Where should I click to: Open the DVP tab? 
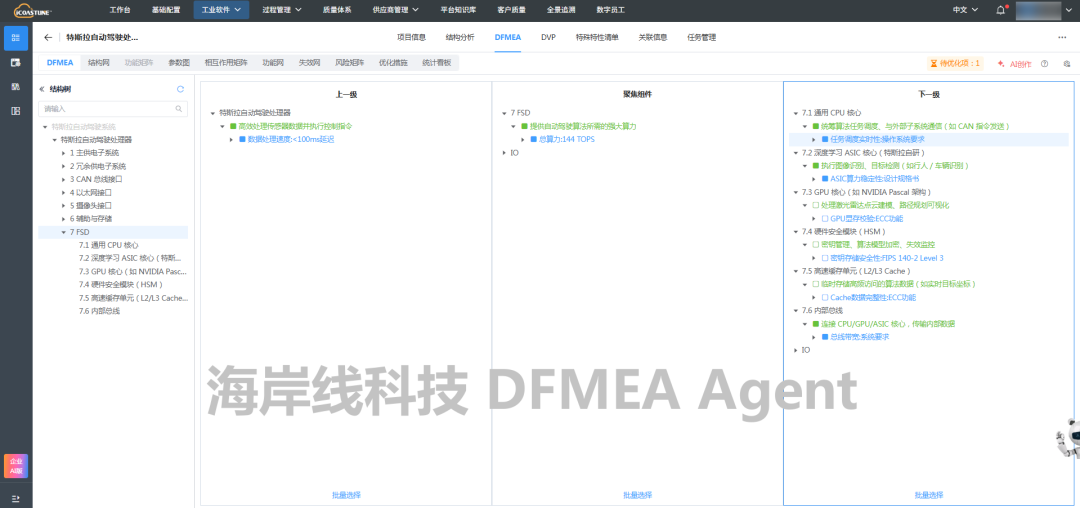pyautogui.click(x=548, y=38)
